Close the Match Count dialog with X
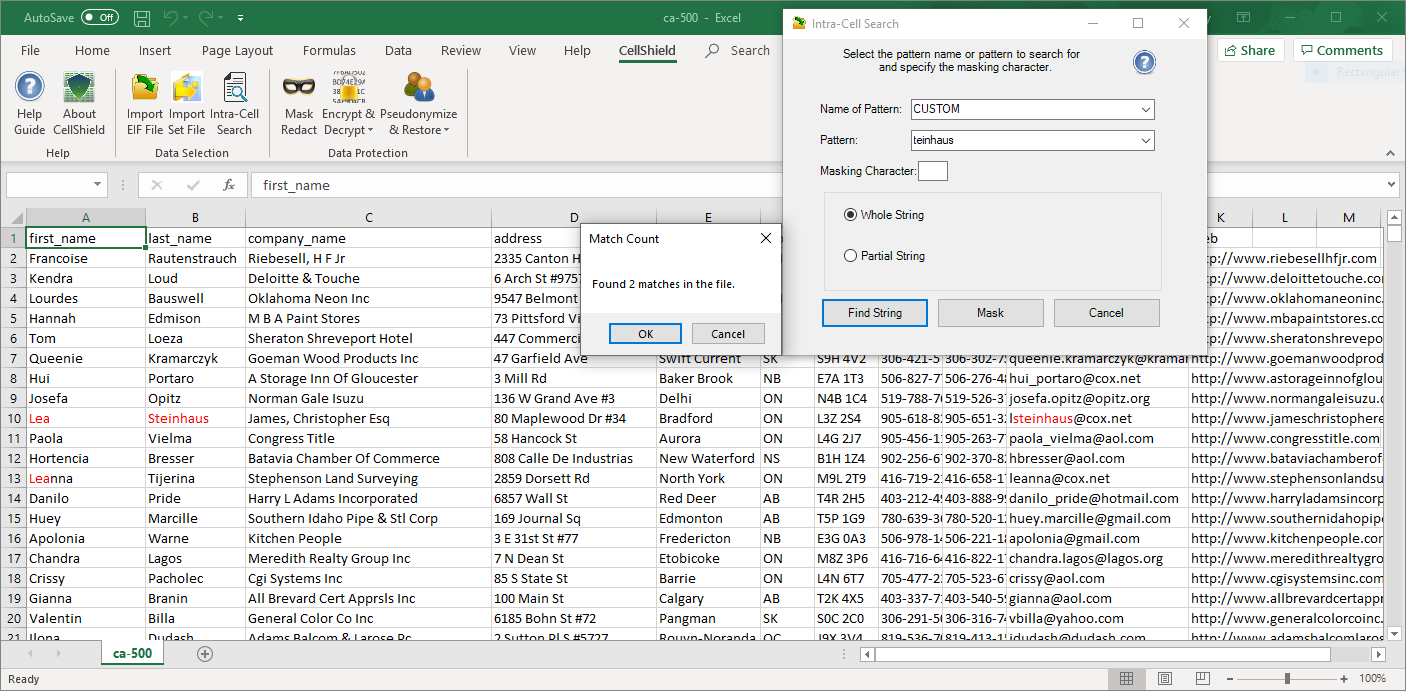1406x691 pixels. pos(766,239)
